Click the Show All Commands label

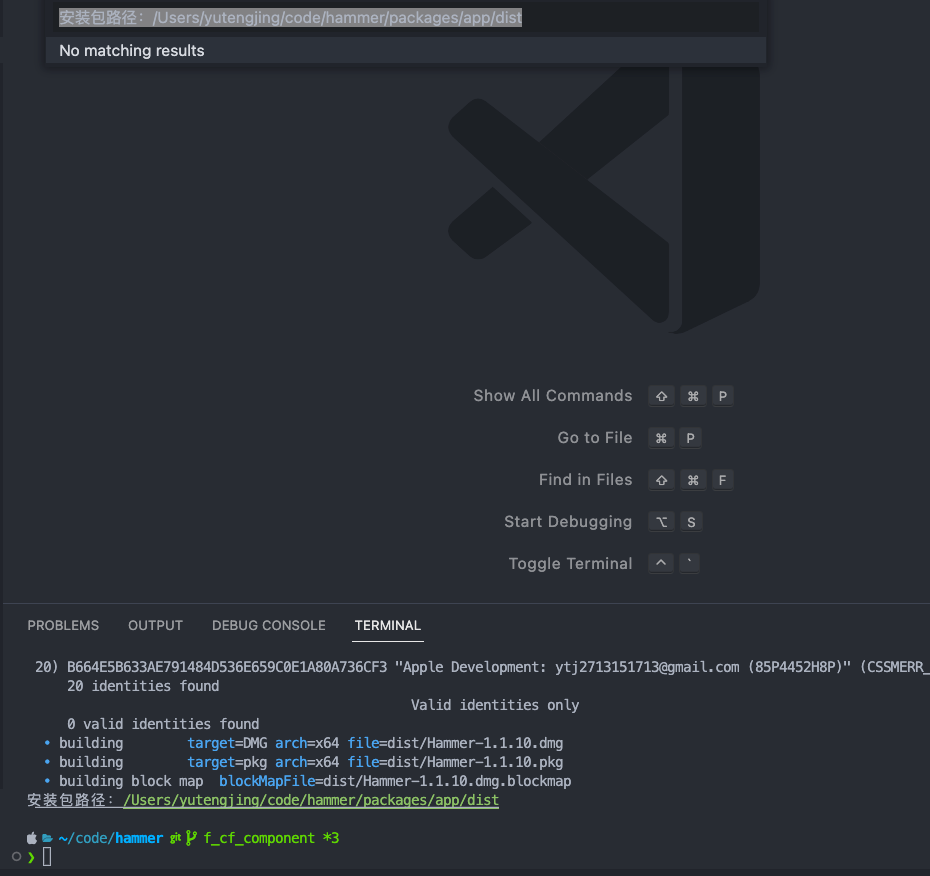pyautogui.click(x=553, y=396)
